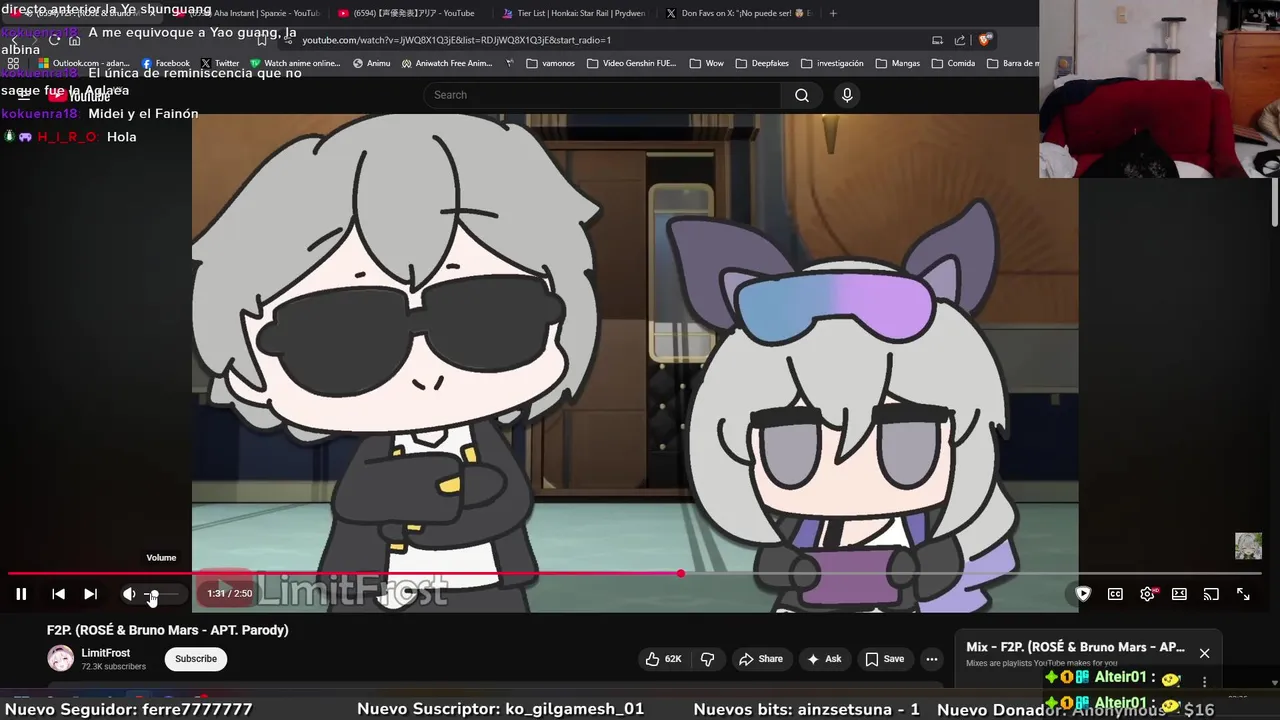This screenshot has height=720, width=1280.
Task: Open the Mix playlist options menu
Action: (1204, 681)
